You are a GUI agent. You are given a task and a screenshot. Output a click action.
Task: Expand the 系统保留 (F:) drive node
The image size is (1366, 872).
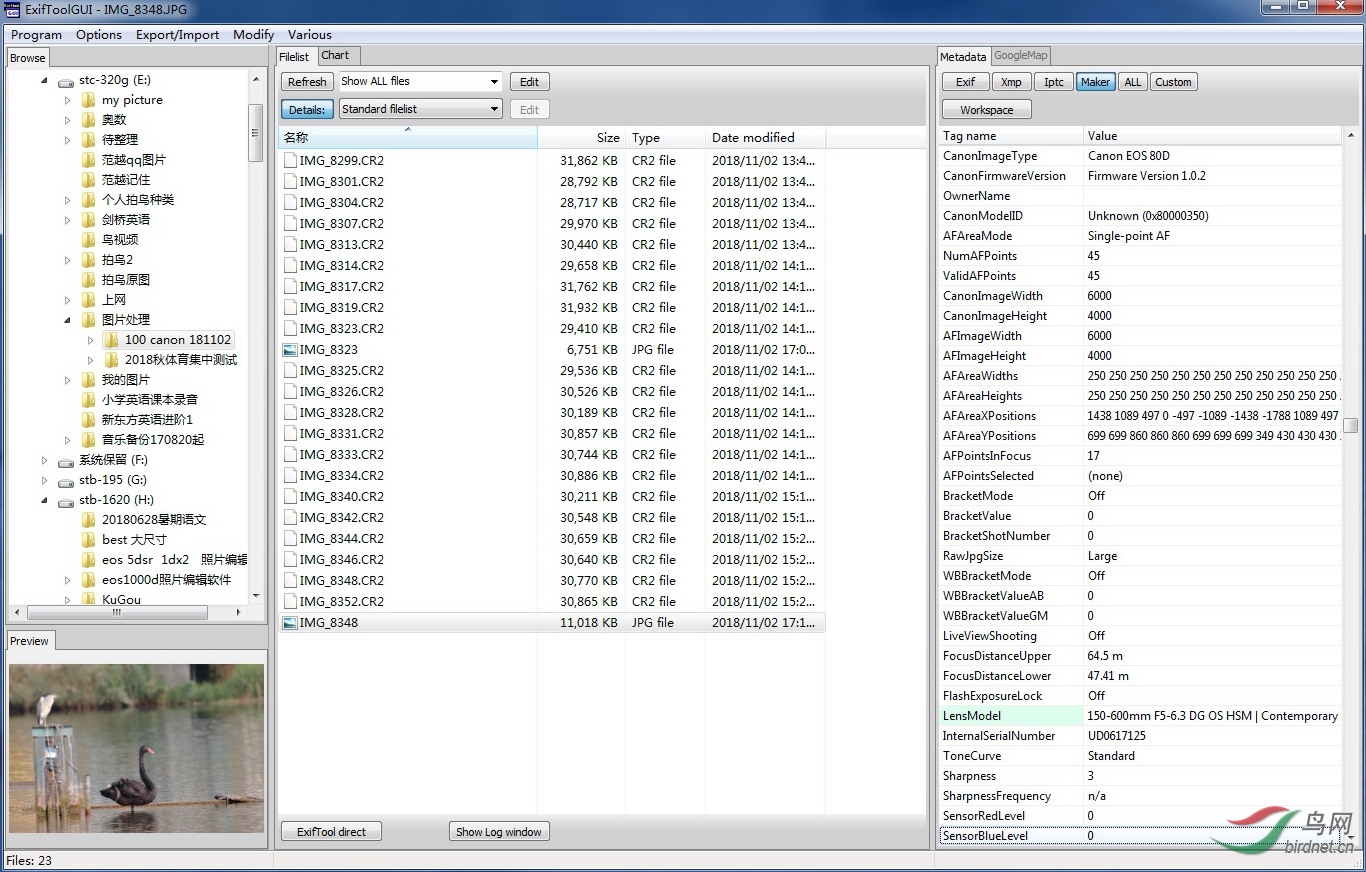pos(44,460)
